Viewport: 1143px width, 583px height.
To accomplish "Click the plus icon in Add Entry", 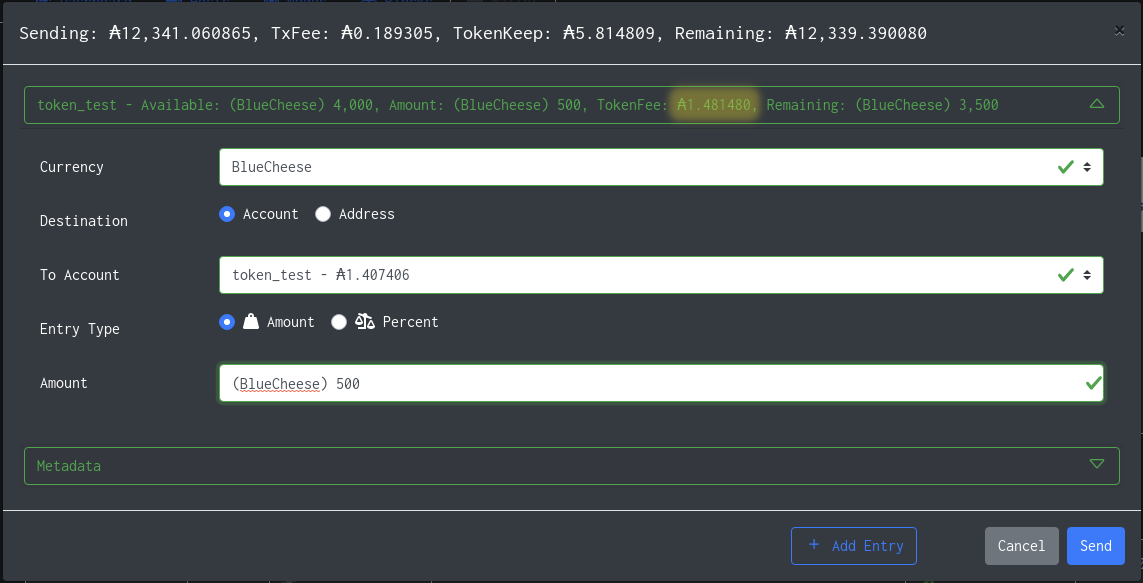I will point(814,545).
